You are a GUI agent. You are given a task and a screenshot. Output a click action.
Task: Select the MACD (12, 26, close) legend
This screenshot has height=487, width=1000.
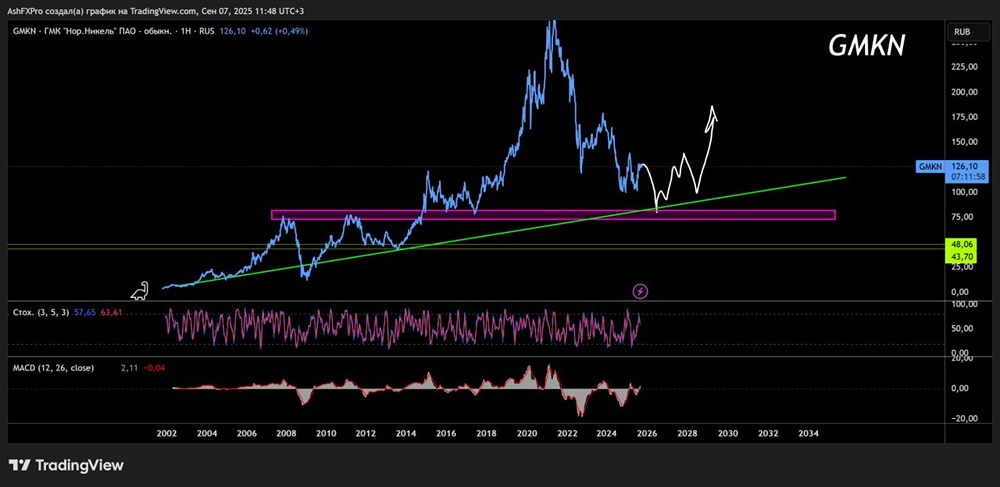click(54, 368)
